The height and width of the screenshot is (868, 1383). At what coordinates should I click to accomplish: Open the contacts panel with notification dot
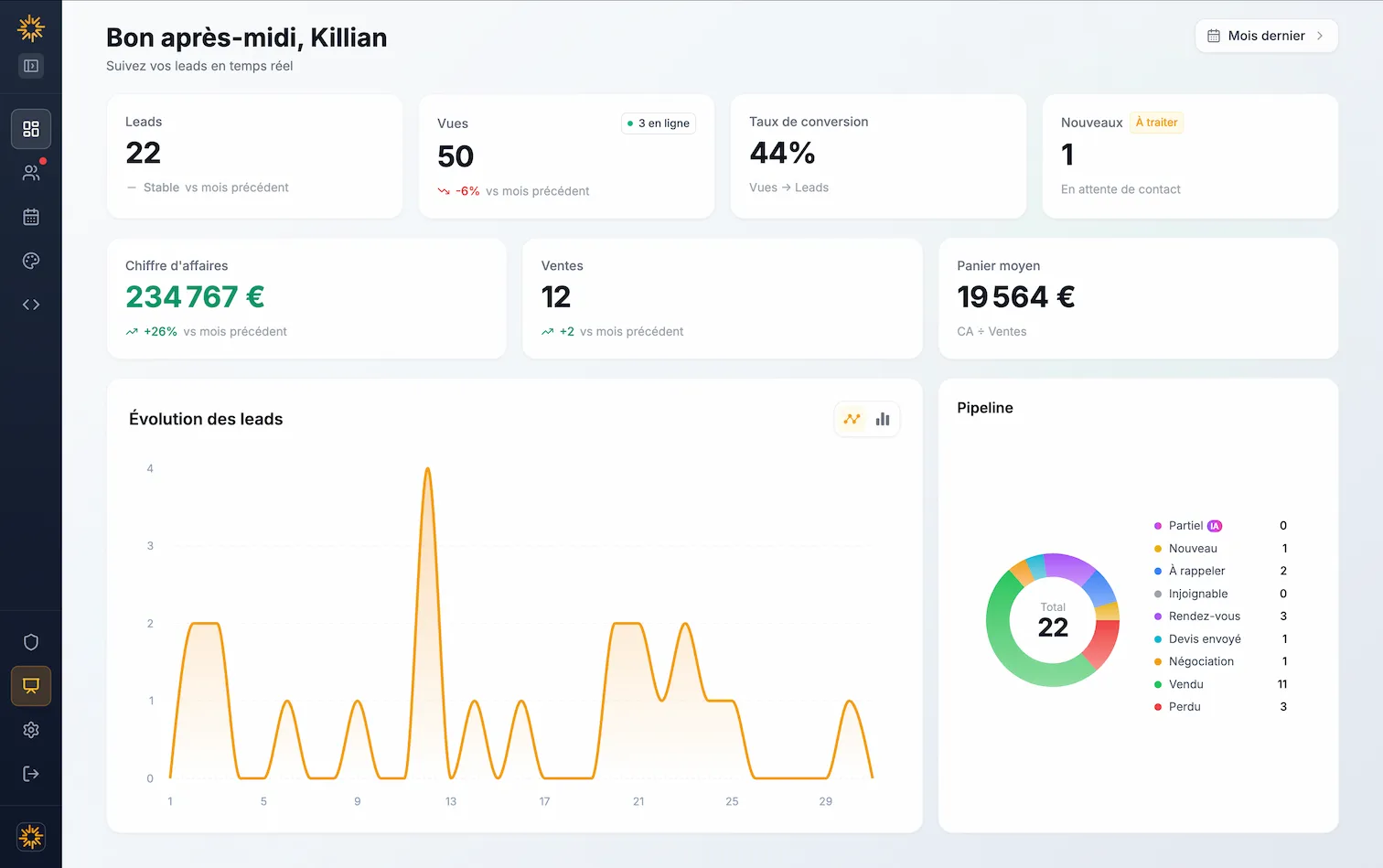click(31, 172)
